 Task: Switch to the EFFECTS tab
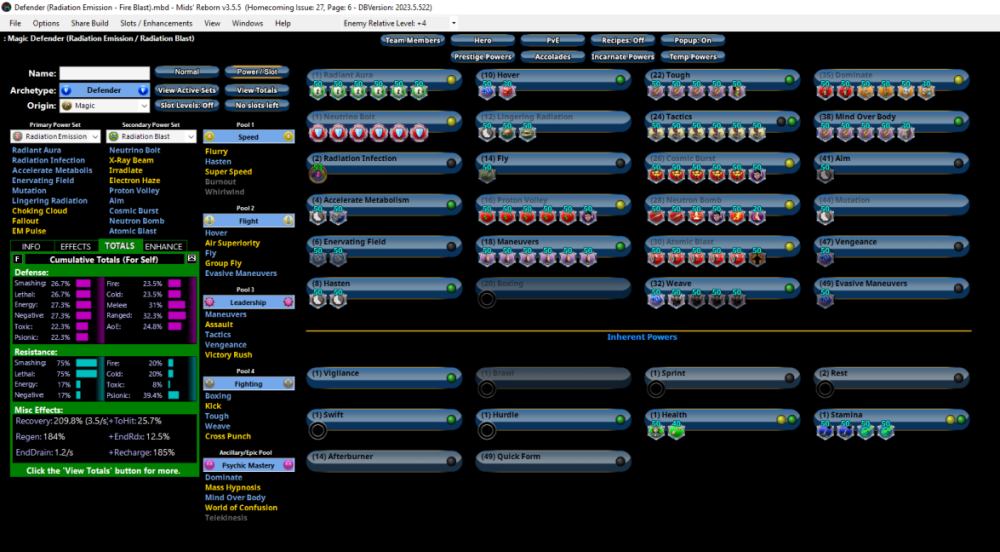pos(75,246)
